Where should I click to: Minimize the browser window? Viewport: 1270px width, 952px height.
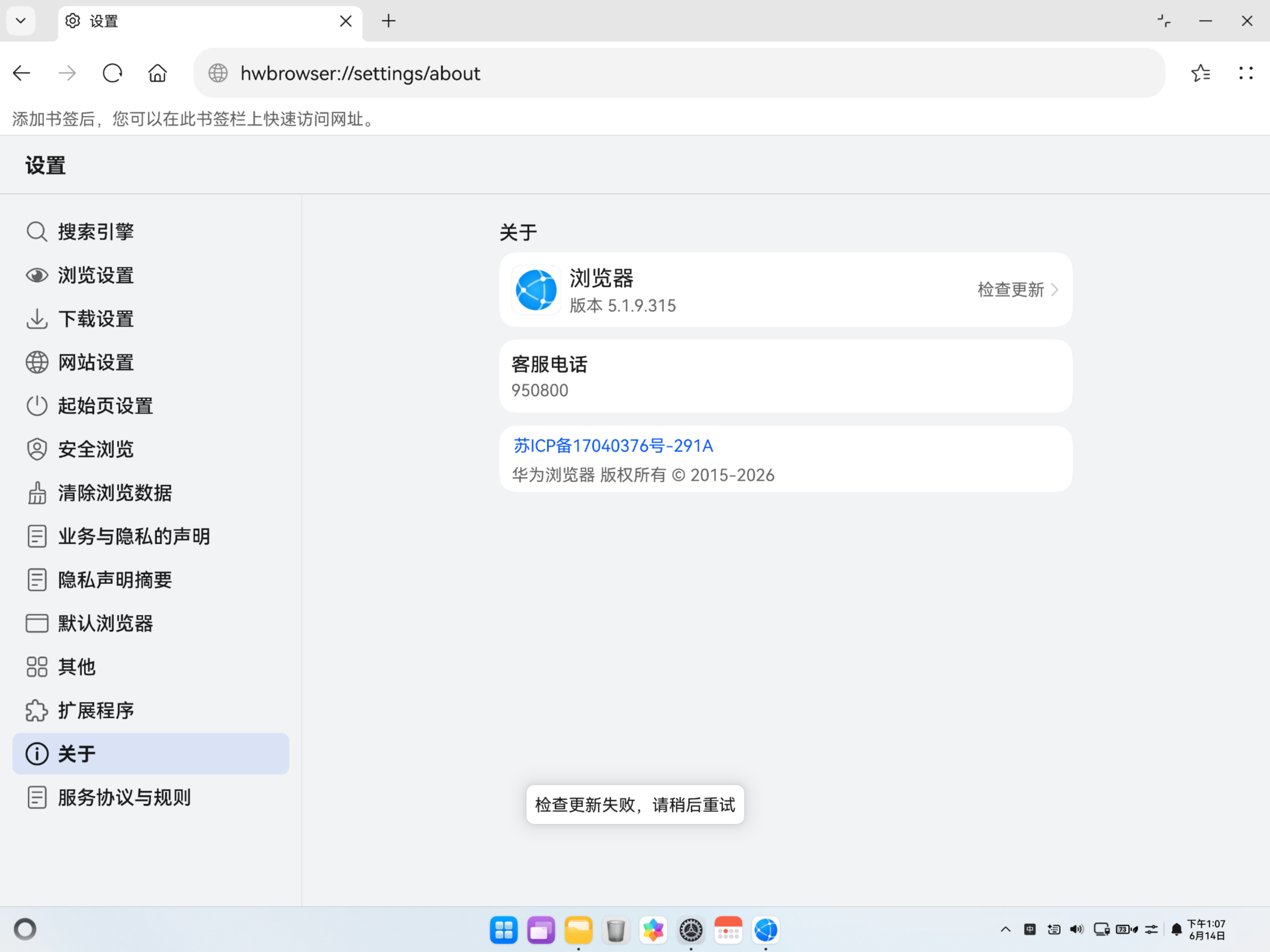(1205, 21)
